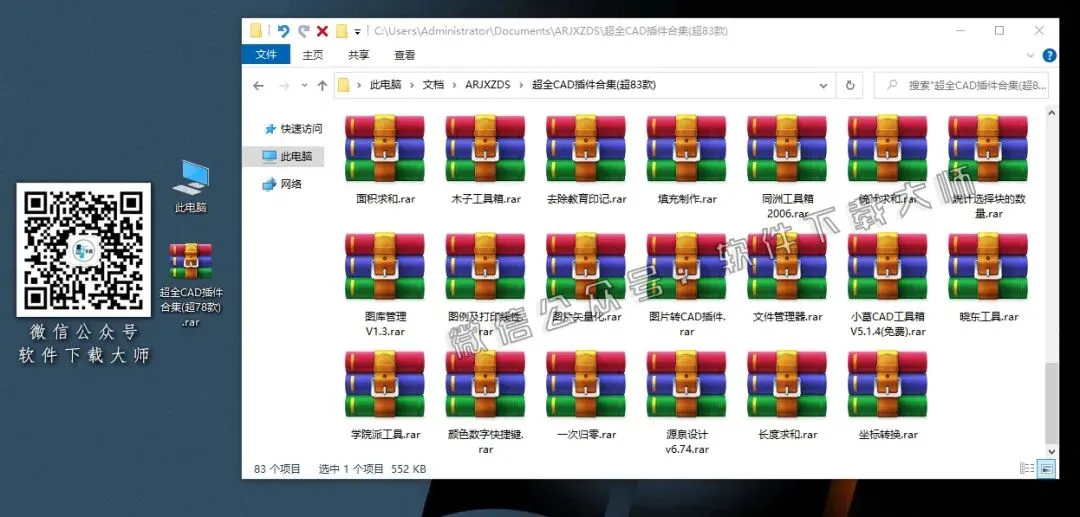This screenshot has height=517, width=1080.
Task: Click the redo icon in title bar
Action: tap(303, 31)
